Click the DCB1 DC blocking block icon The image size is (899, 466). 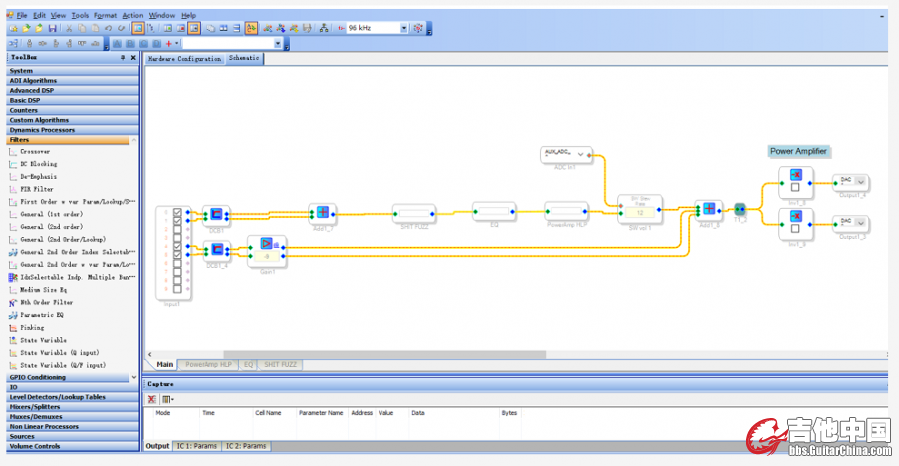[x=216, y=214]
